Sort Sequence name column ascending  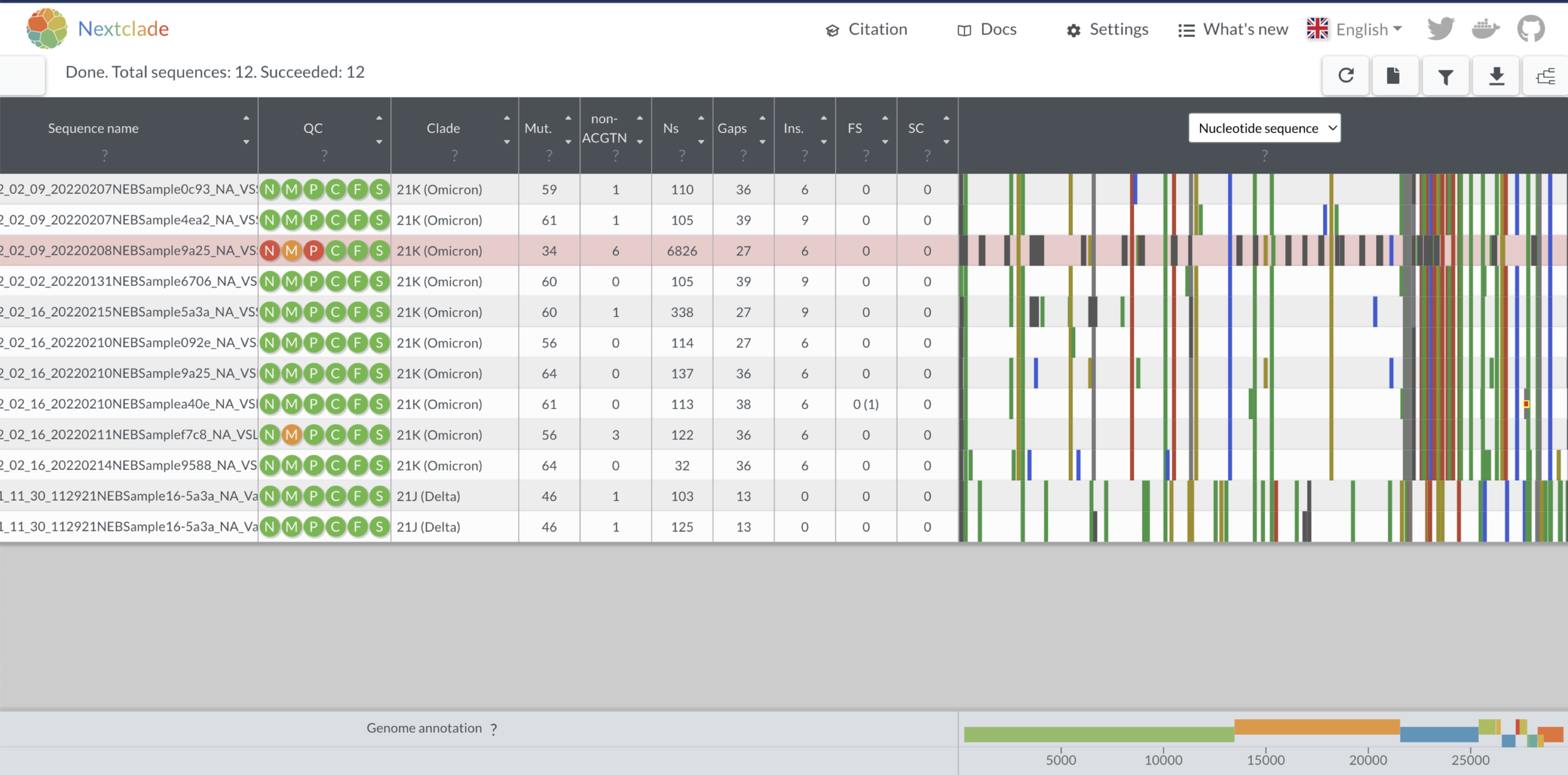tap(246, 118)
